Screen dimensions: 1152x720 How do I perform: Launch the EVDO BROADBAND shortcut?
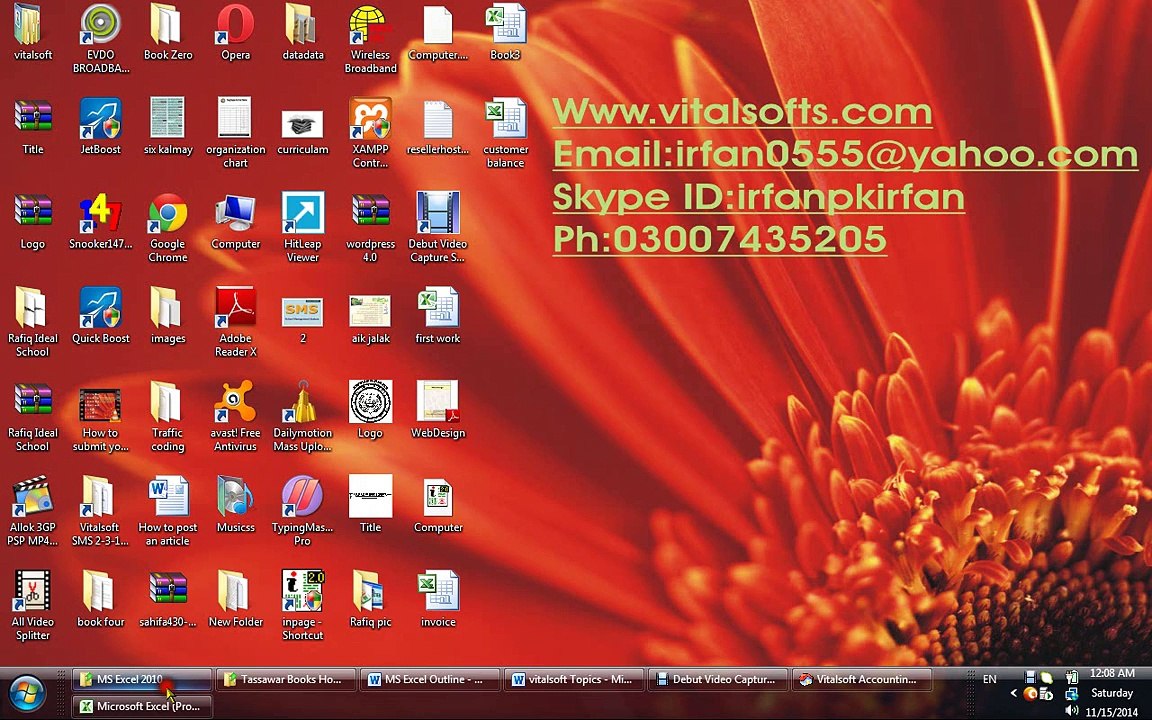(101, 40)
